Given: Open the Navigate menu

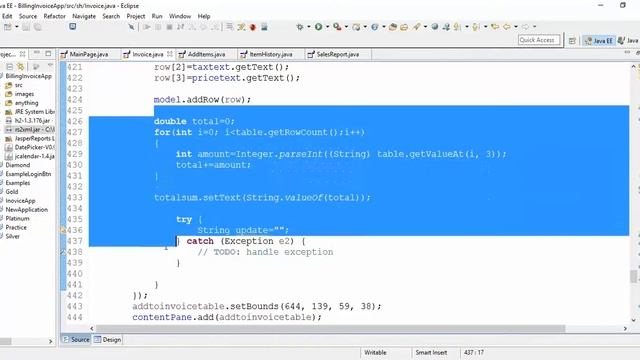Looking at the screenshot, I should click(84, 16).
